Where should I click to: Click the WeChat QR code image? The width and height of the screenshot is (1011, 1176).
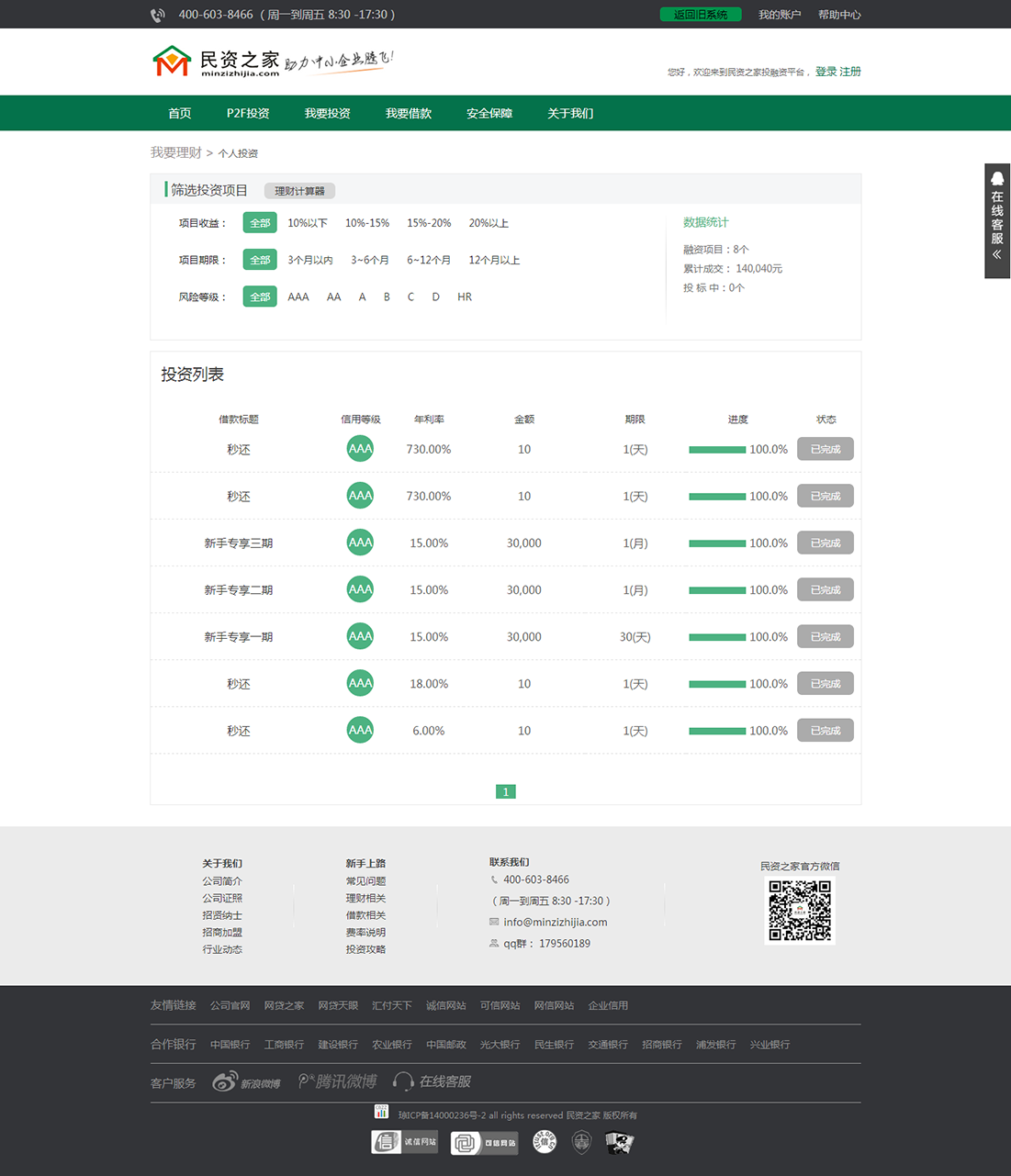[800, 911]
